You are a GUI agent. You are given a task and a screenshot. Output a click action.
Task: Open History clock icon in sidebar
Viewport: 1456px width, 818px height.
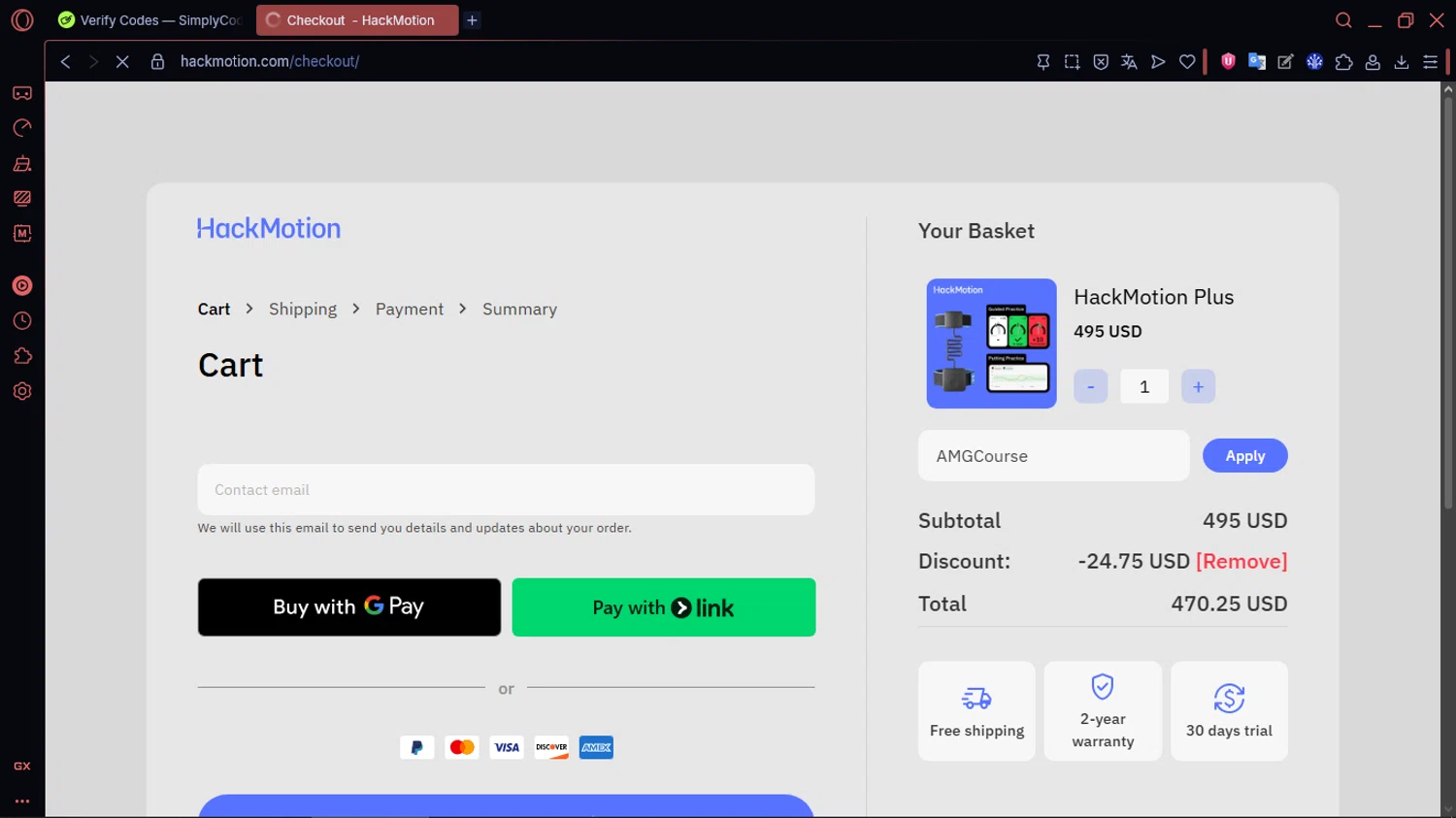pyautogui.click(x=22, y=321)
